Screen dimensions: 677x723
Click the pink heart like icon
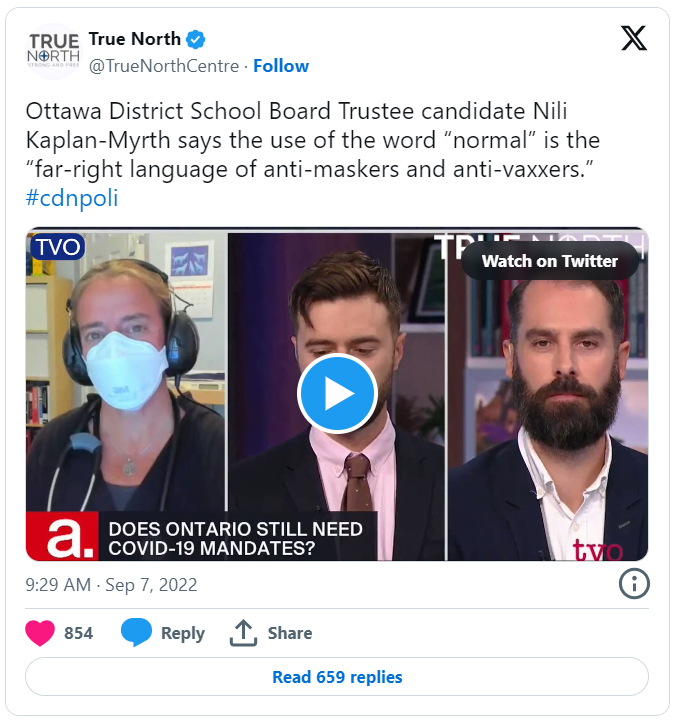point(40,633)
